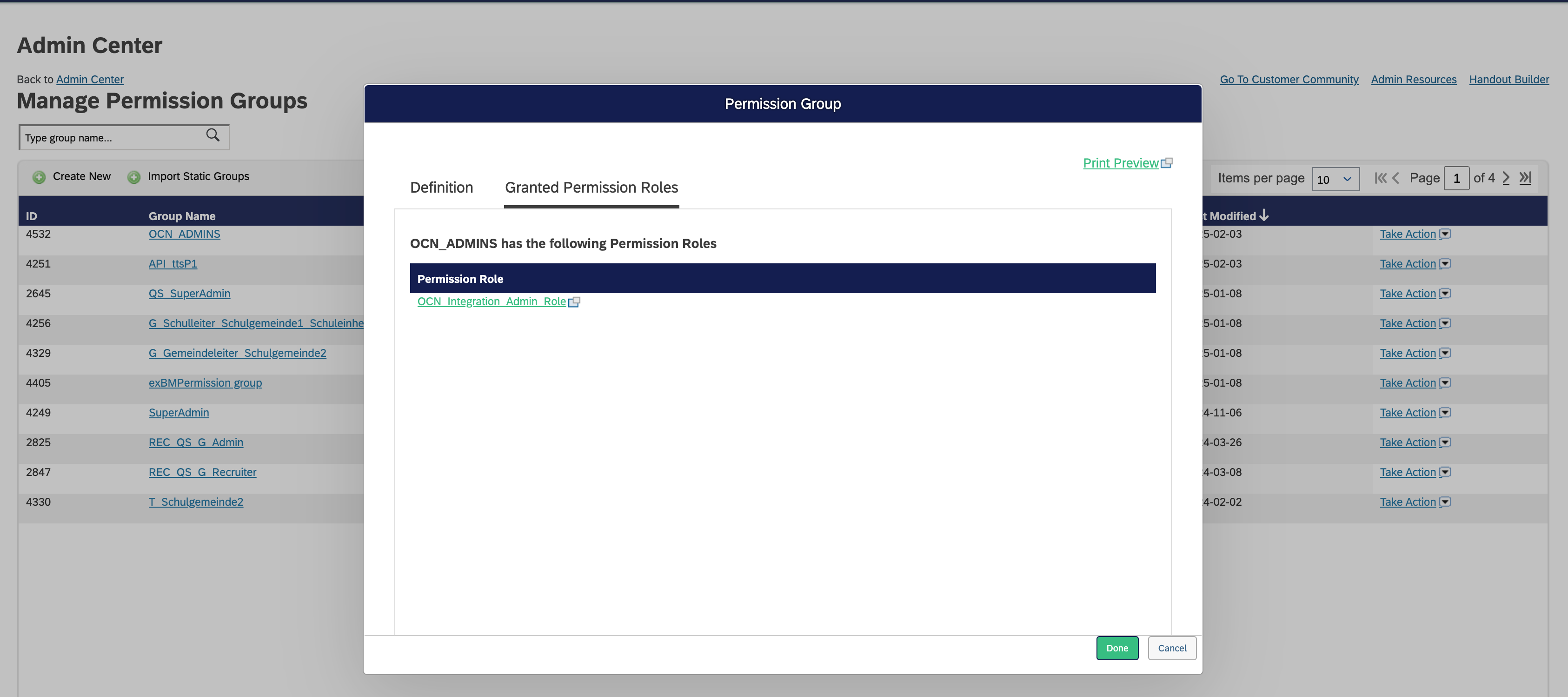Switch to the Definition tab
The height and width of the screenshot is (697, 1568).
tap(441, 188)
